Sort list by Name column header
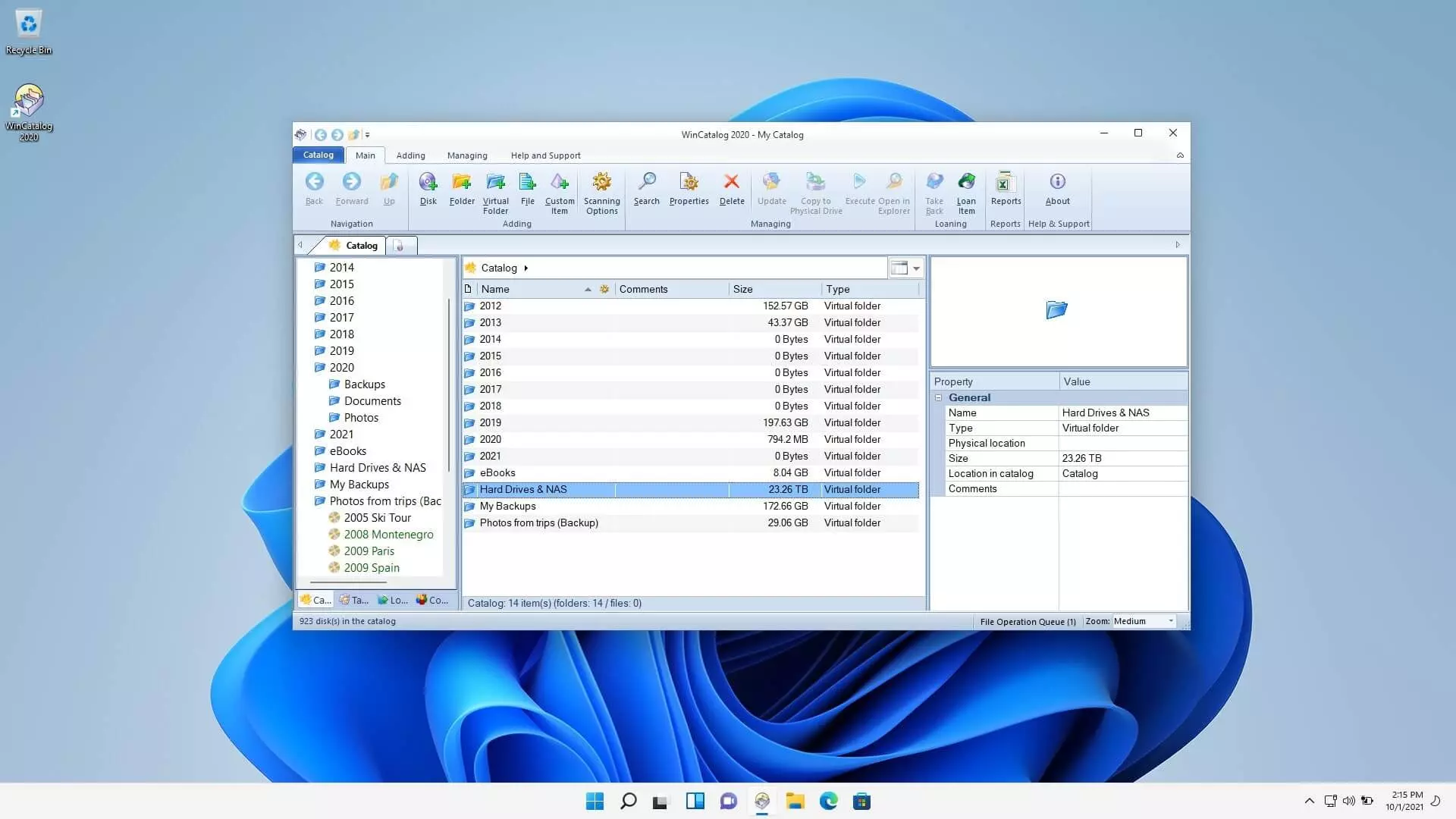Image resolution: width=1456 pixels, height=819 pixels. pyautogui.click(x=537, y=289)
